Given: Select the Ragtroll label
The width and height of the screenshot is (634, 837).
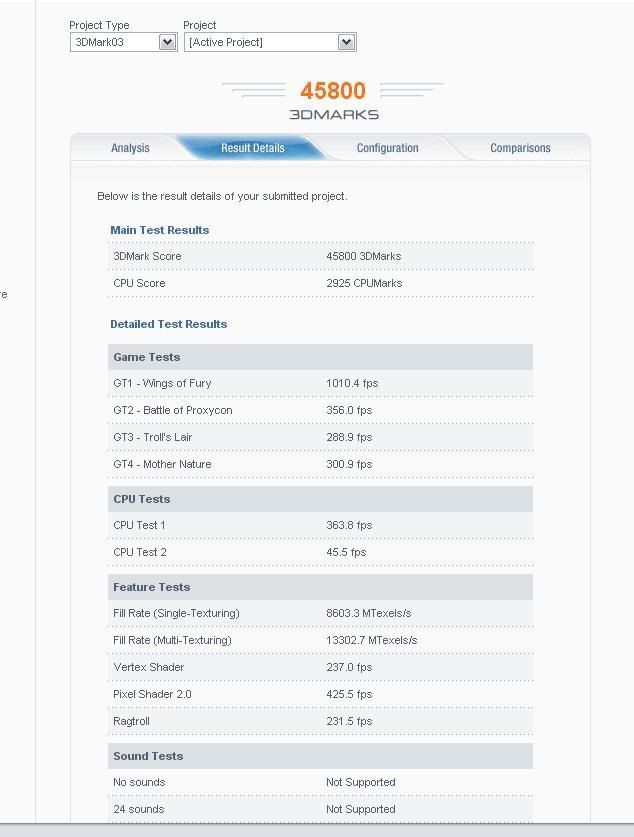Looking at the screenshot, I should (131, 721).
